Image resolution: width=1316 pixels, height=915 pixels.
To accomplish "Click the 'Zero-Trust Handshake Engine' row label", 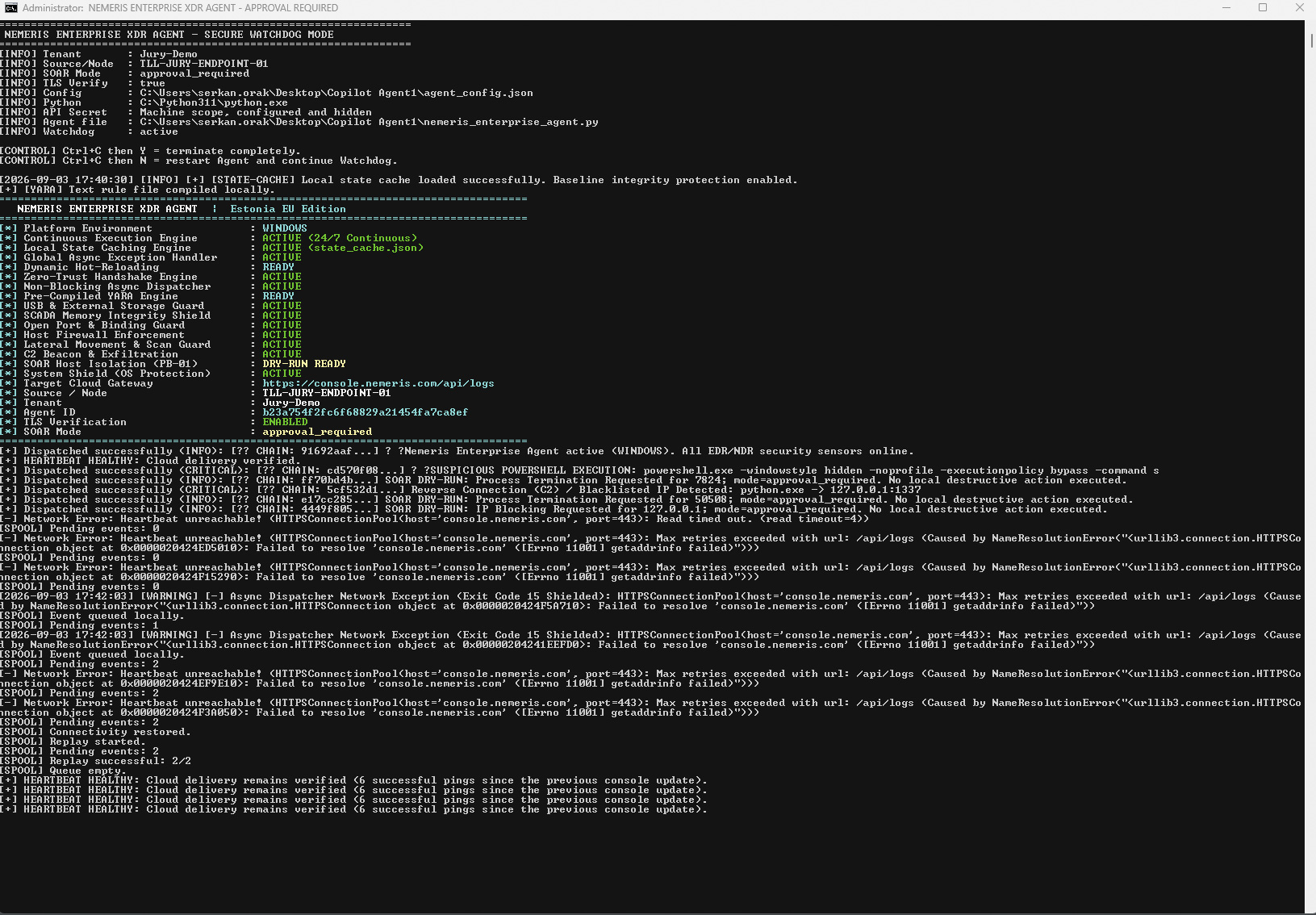I will click(111, 277).
